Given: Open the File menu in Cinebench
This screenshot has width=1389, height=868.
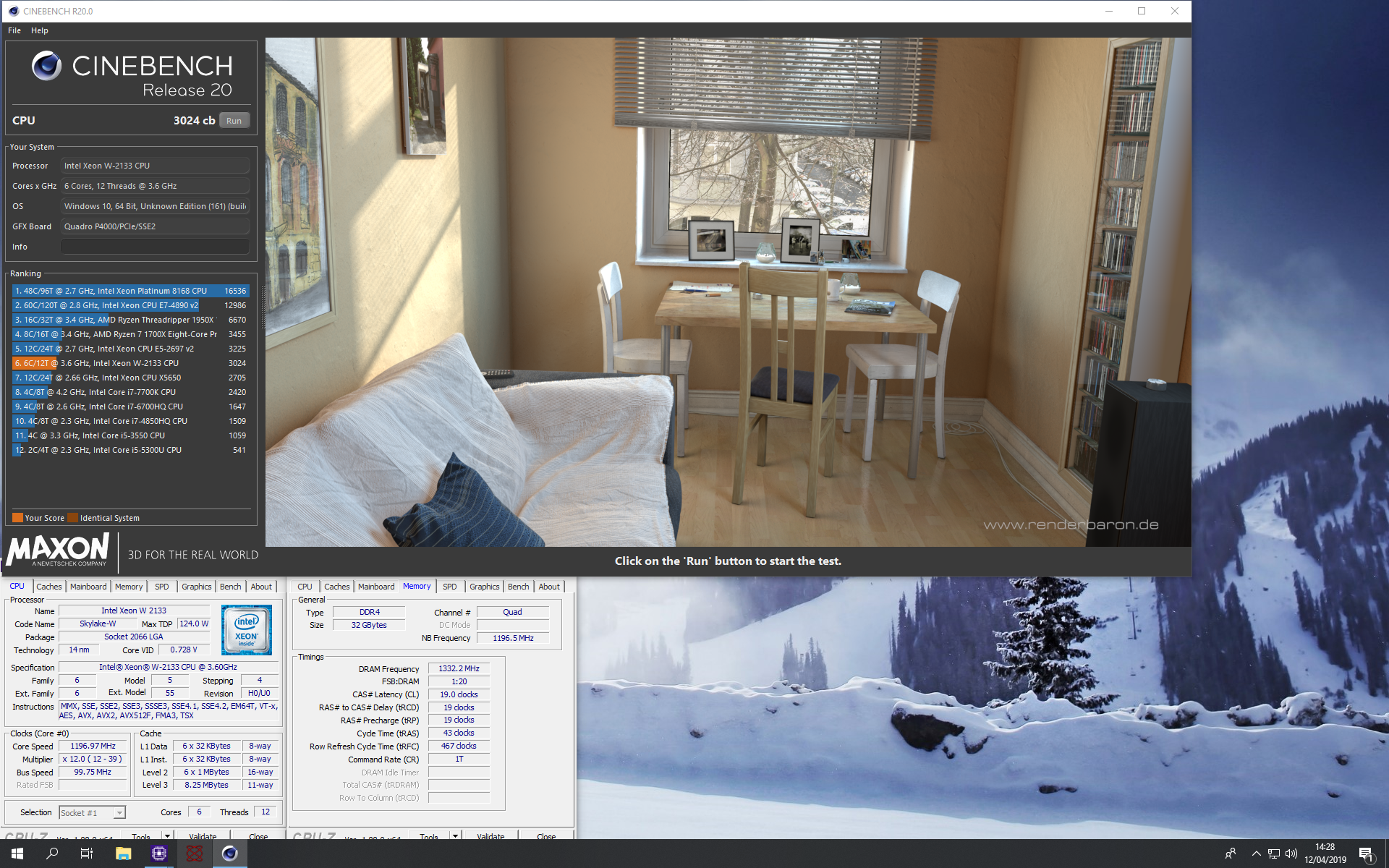Looking at the screenshot, I should pyautogui.click(x=14, y=30).
